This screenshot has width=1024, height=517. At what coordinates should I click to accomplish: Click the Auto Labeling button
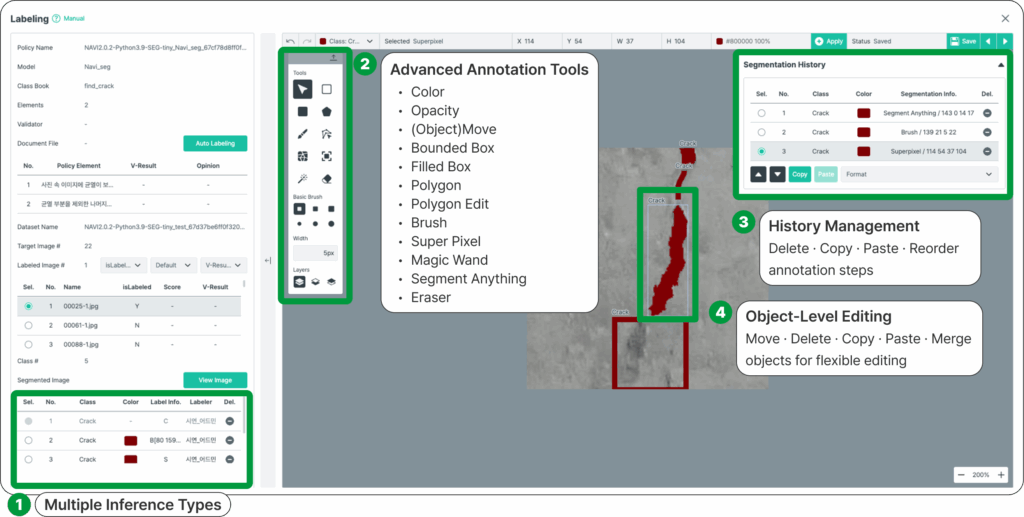215,144
